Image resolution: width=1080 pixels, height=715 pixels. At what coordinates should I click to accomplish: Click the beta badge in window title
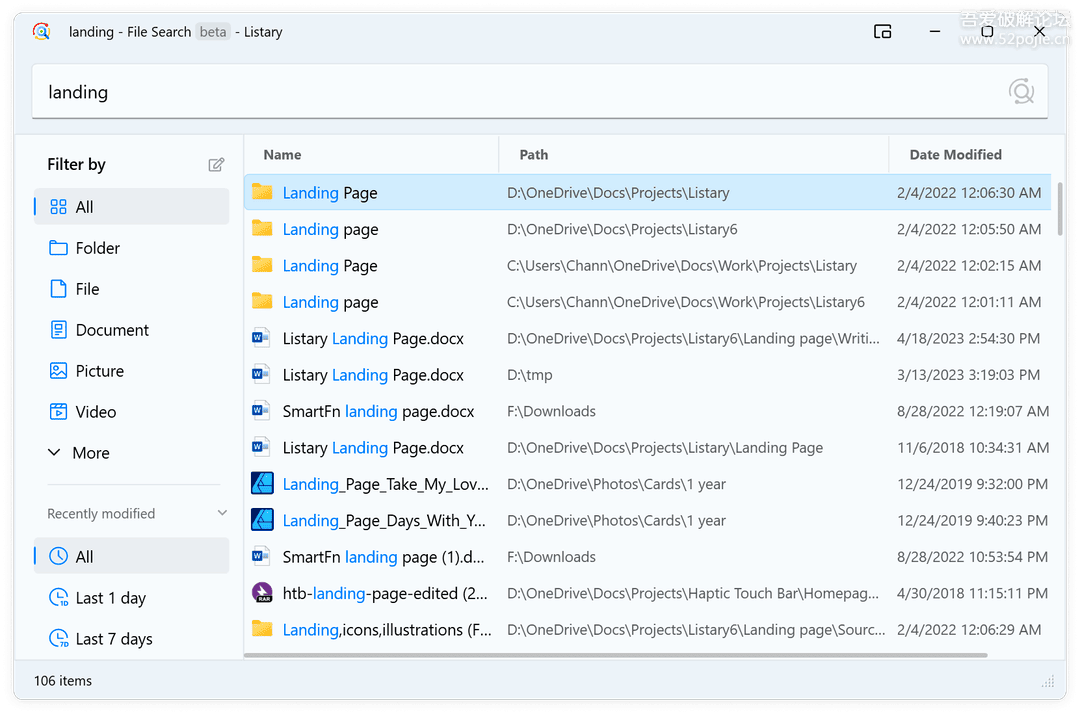coord(213,32)
